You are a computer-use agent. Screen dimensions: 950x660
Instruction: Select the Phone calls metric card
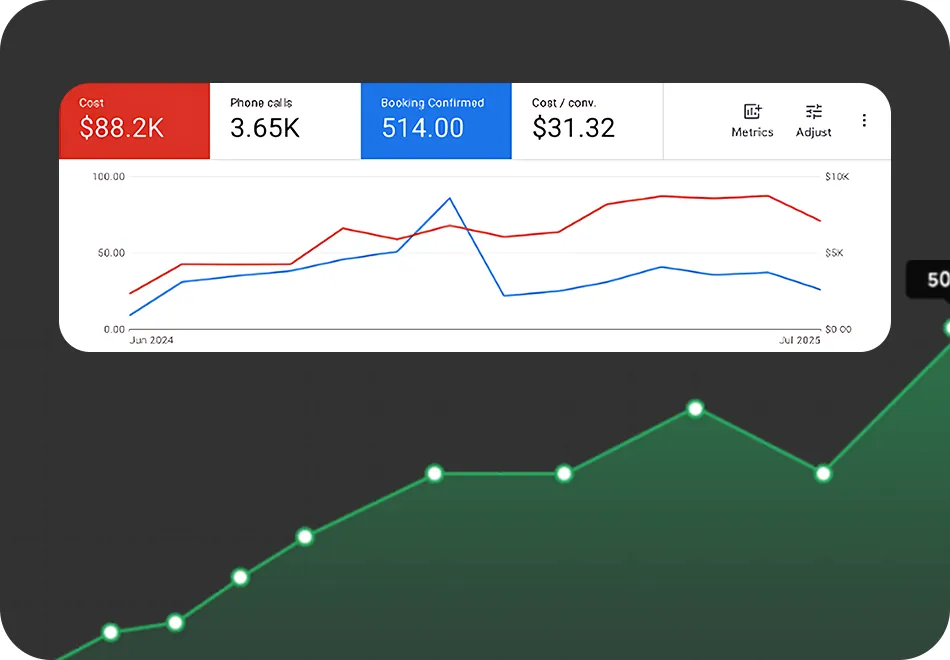tap(284, 120)
